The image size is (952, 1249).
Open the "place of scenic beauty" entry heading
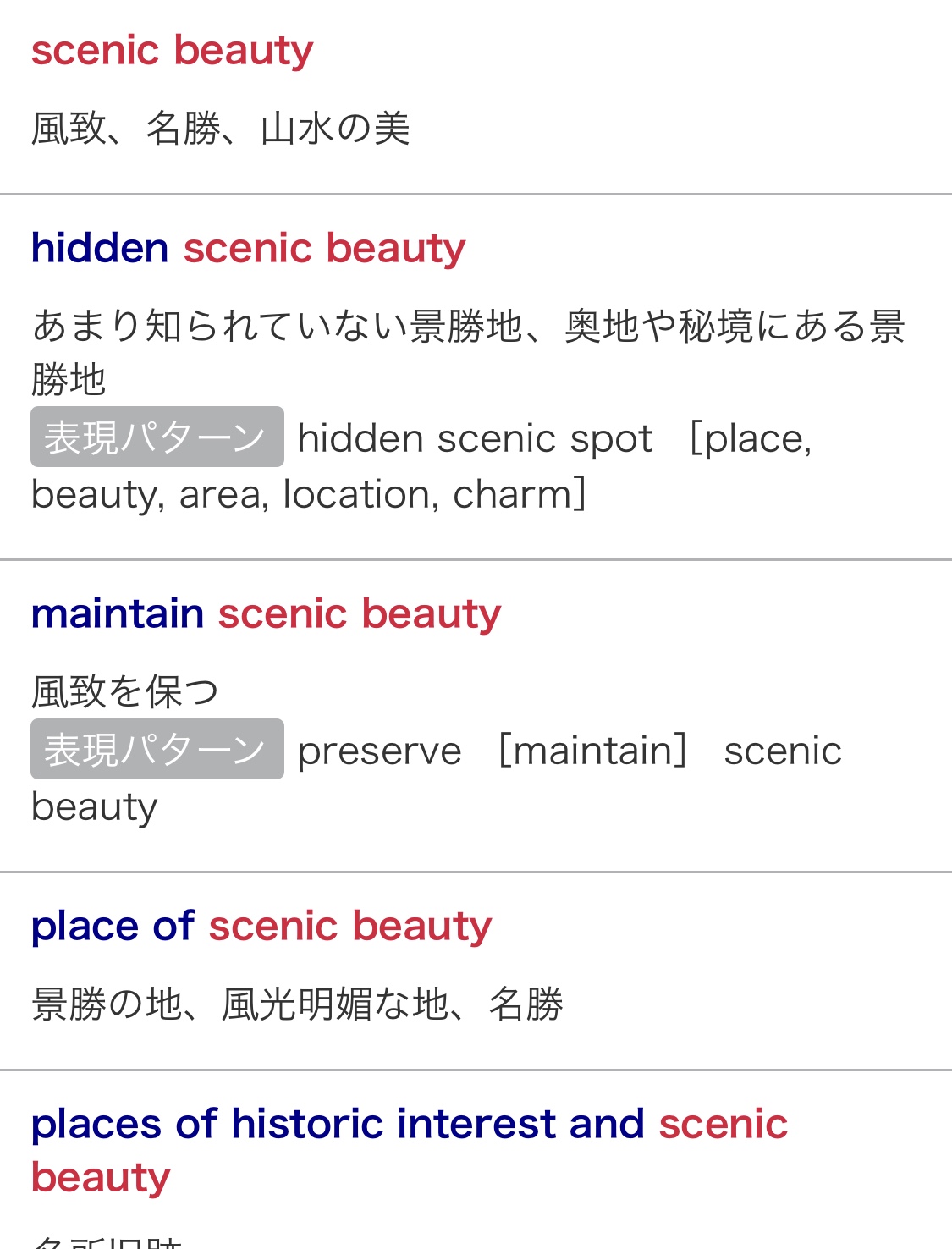(261, 927)
